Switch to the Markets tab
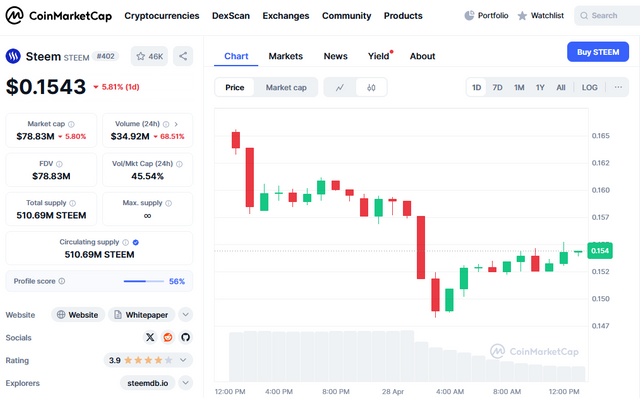Image resolution: width=640 pixels, height=398 pixels. [286, 56]
